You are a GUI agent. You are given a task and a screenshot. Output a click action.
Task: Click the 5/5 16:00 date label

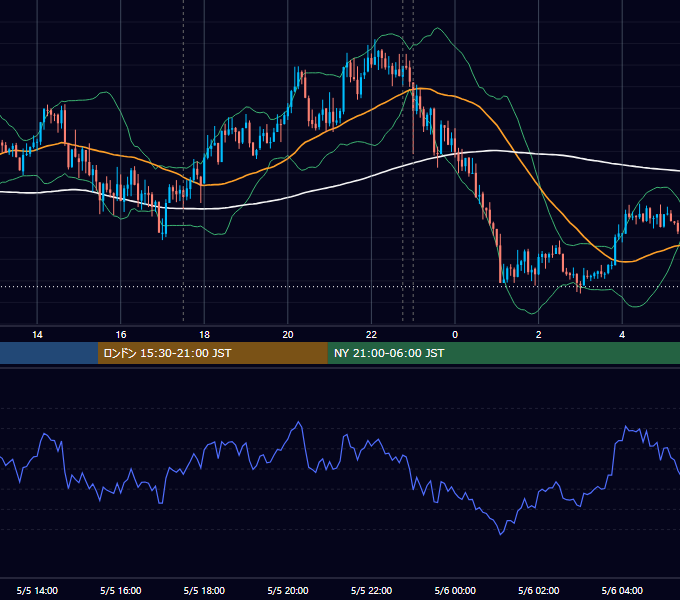pyautogui.click(x=121, y=590)
